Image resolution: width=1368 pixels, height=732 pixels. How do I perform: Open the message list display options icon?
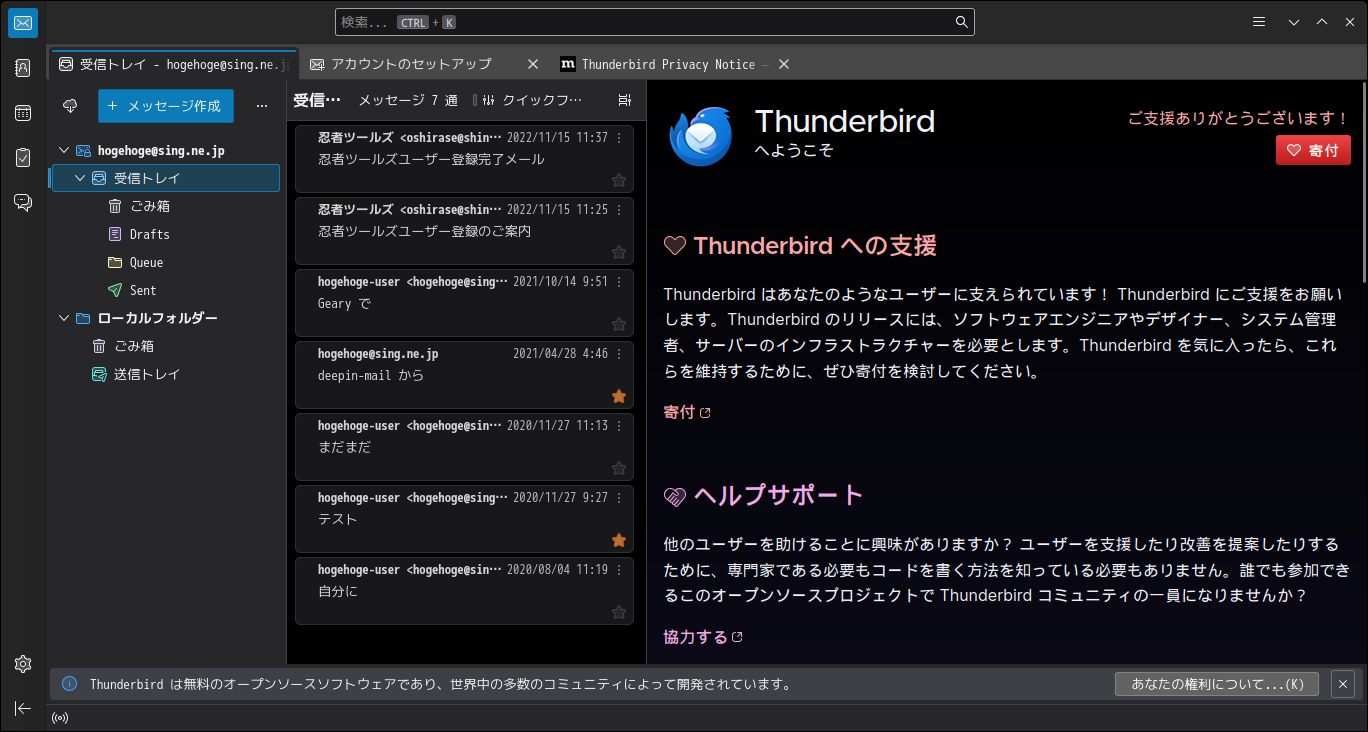[x=625, y=99]
